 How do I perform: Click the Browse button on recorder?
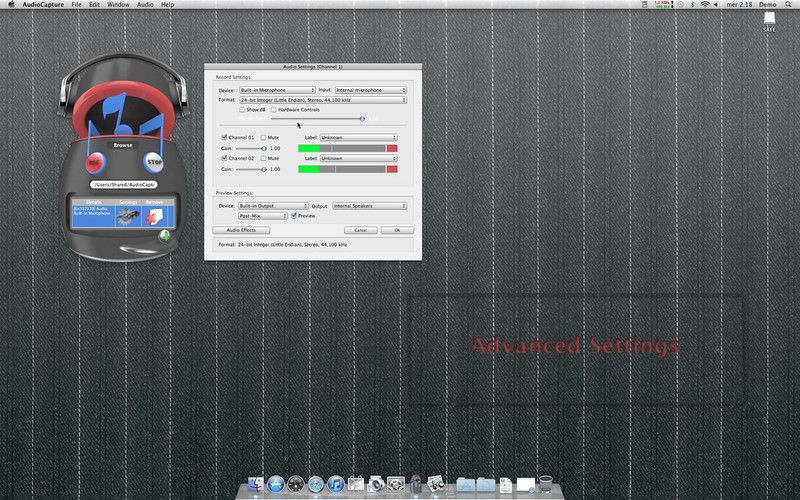123,145
